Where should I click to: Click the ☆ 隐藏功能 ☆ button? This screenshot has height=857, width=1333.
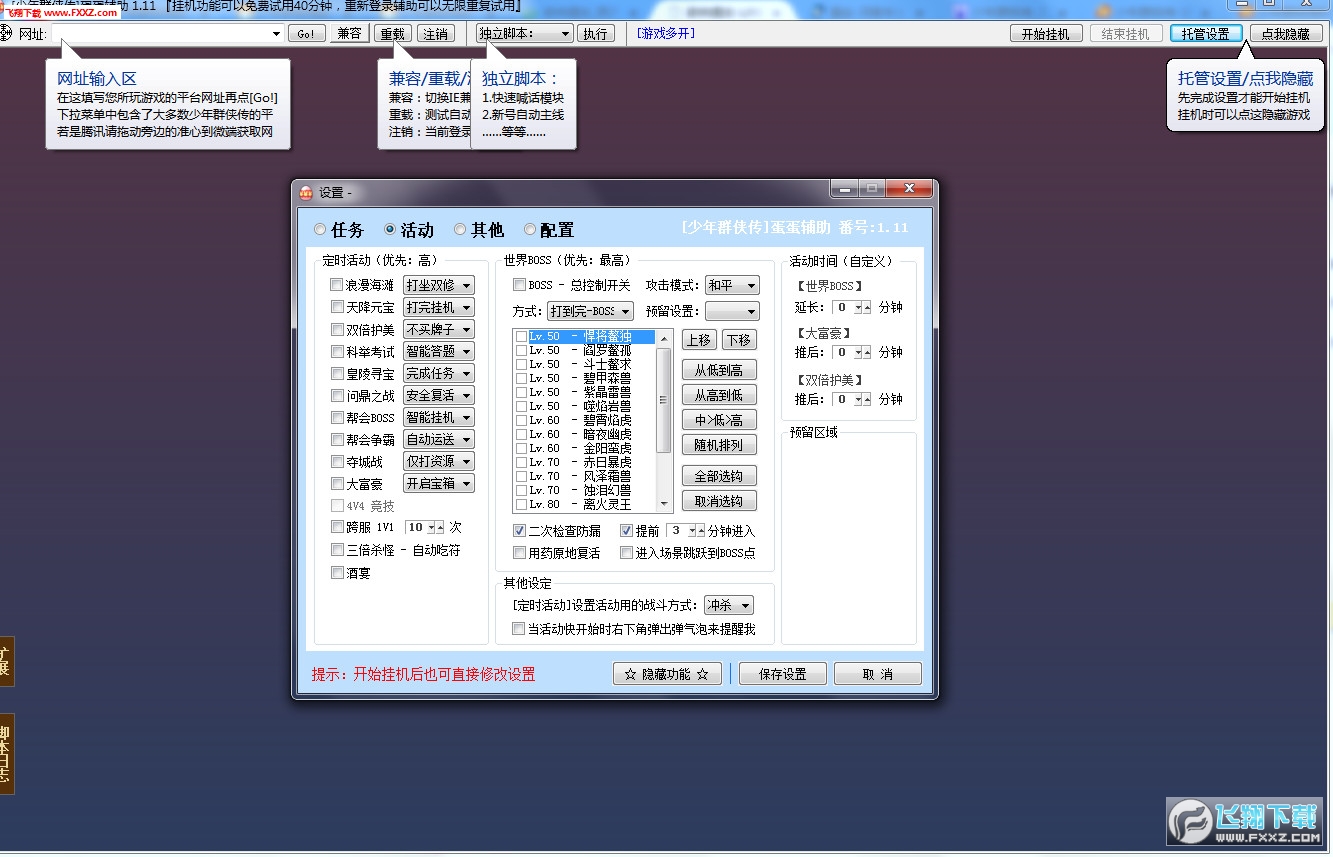pyautogui.click(x=667, y=674)
